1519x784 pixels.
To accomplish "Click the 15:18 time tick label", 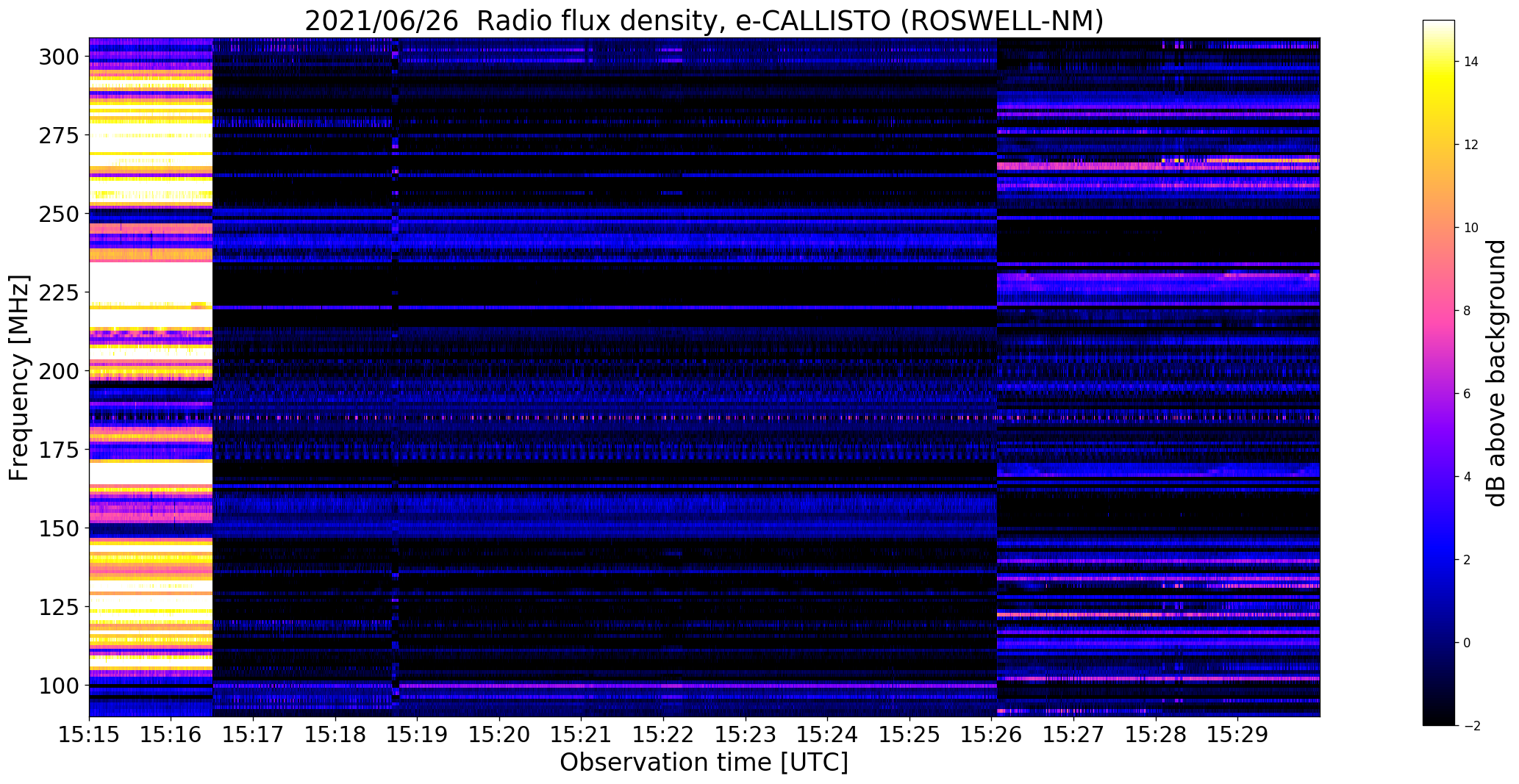I will (x=335, y=734).
